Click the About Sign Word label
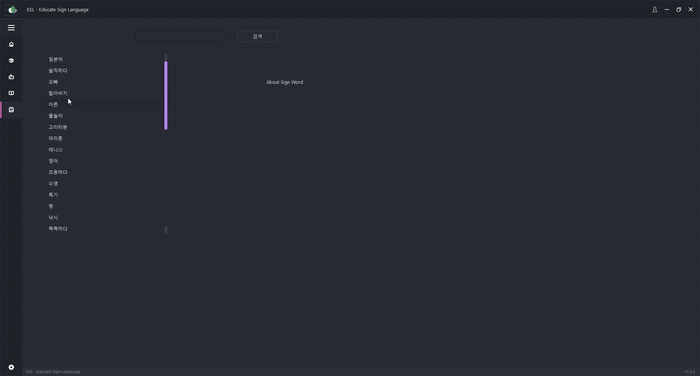The width and height of the screenshot is (700, 376). [x=284, y=82]
